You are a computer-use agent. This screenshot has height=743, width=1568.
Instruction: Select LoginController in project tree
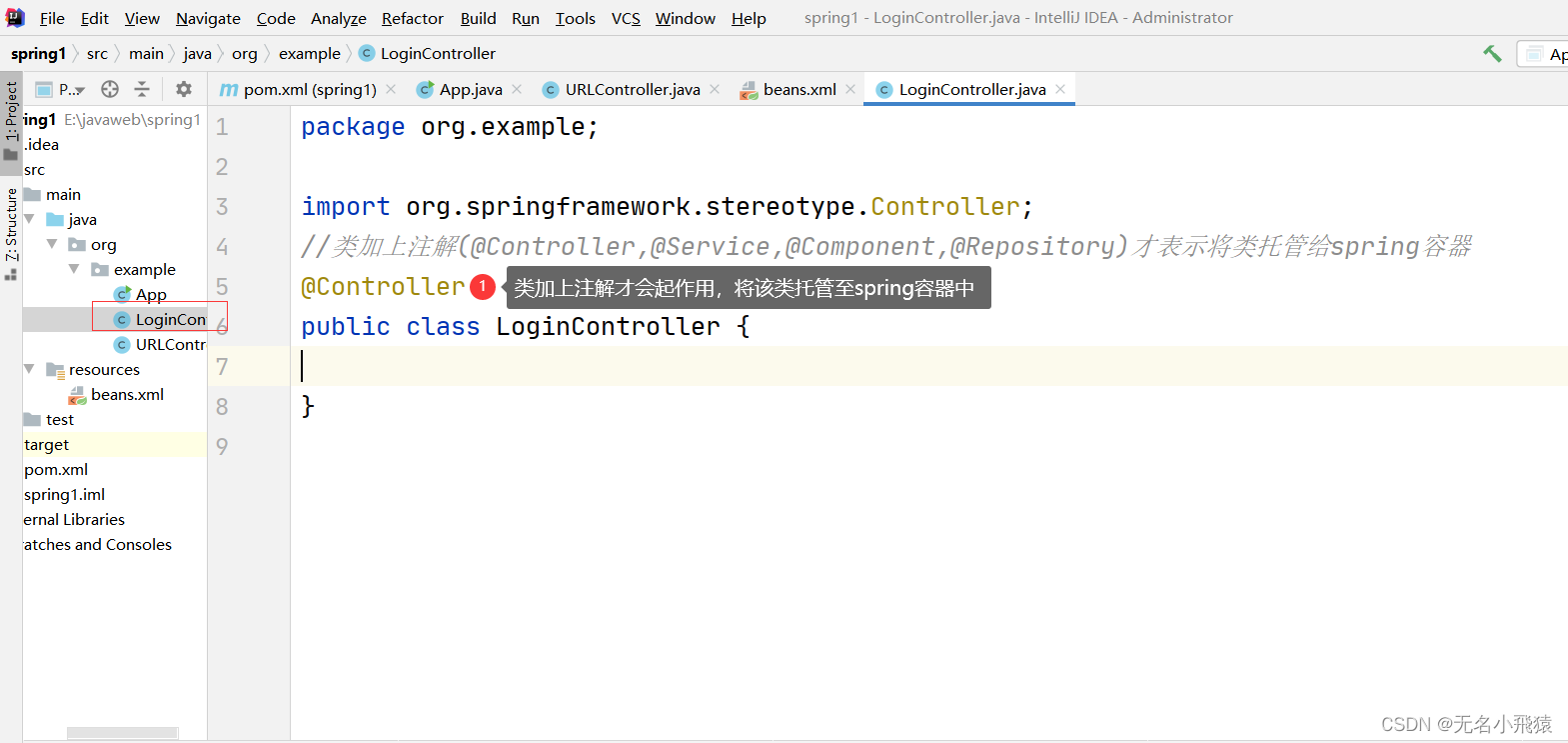tap(160, 319)
